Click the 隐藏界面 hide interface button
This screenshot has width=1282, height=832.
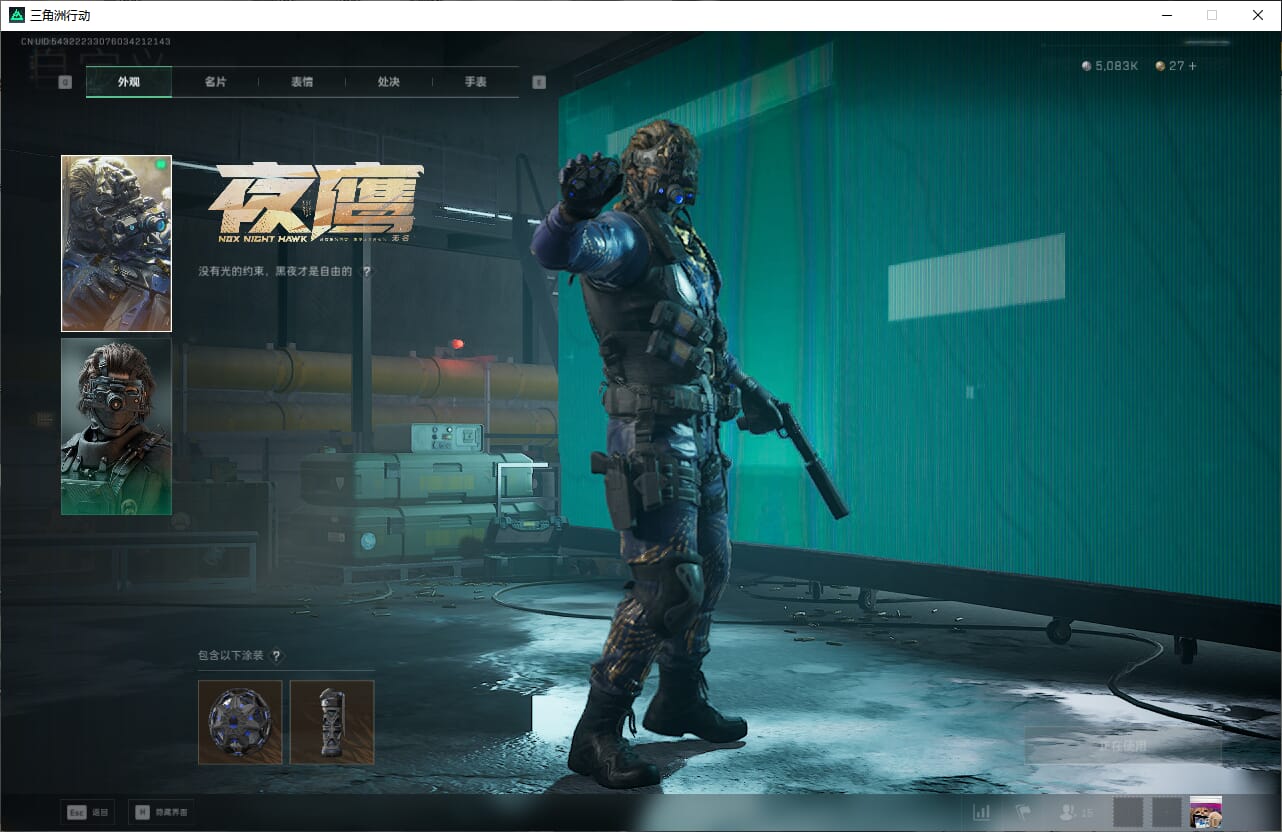coord(162,812)
